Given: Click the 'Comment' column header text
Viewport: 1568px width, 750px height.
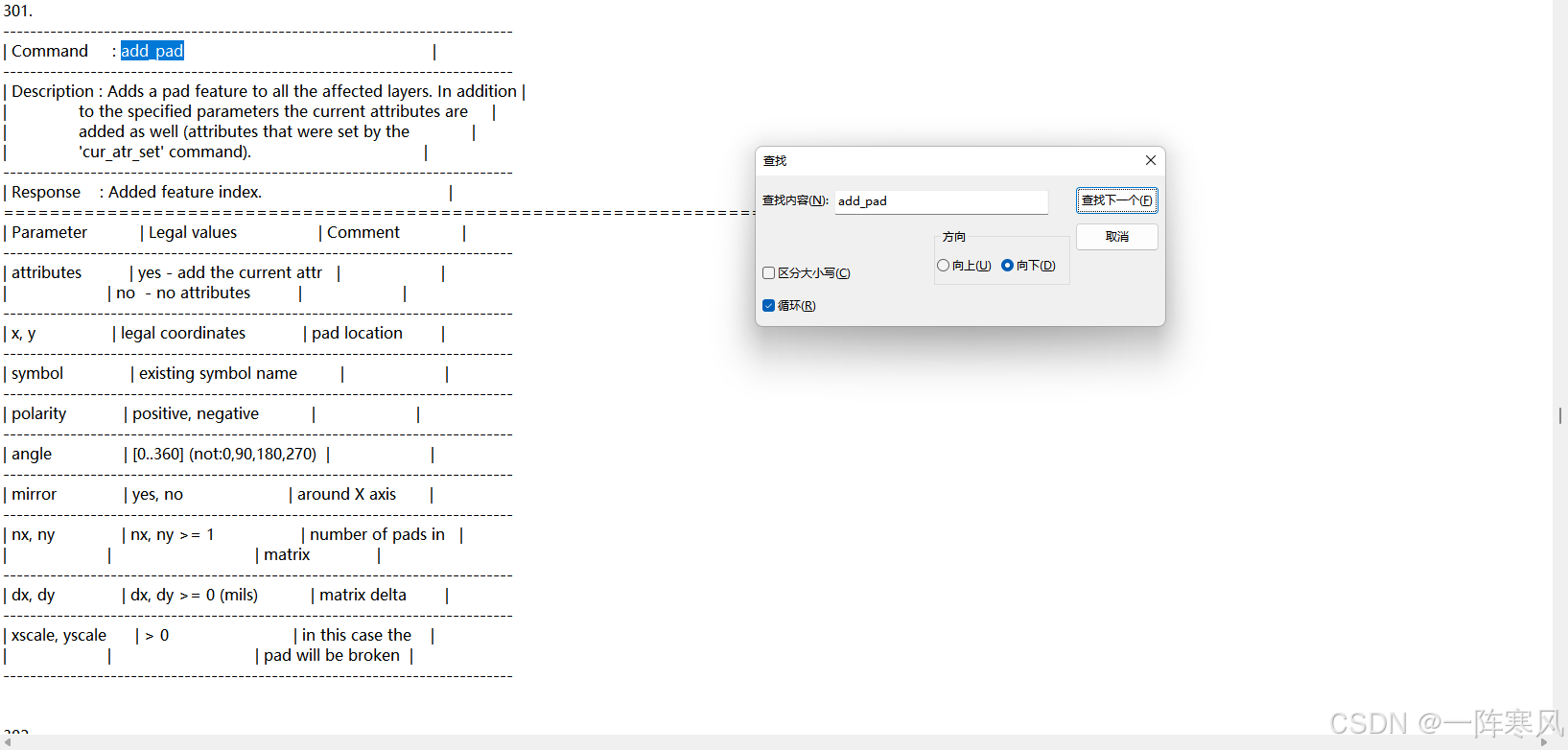Looking at the screenshot, I should coord(363,233).
